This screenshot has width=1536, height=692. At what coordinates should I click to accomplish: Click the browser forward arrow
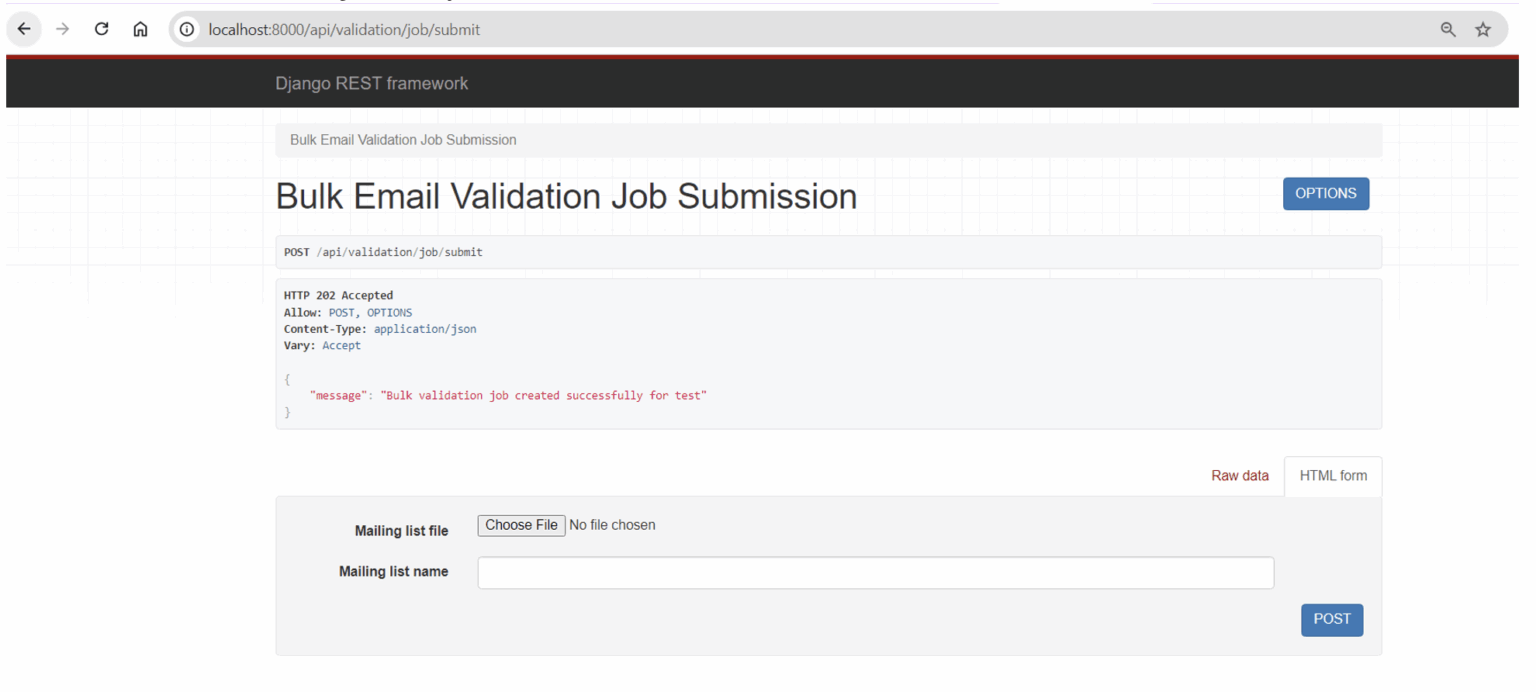pyautogui.click(x=62, y=30)
